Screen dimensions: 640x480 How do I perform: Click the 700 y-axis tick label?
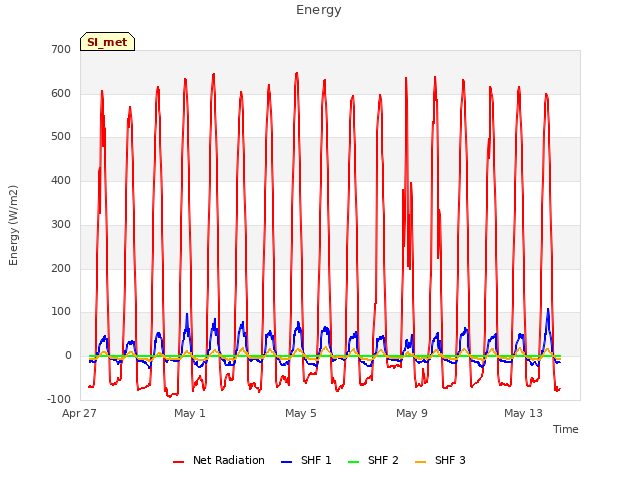(61, 50)
